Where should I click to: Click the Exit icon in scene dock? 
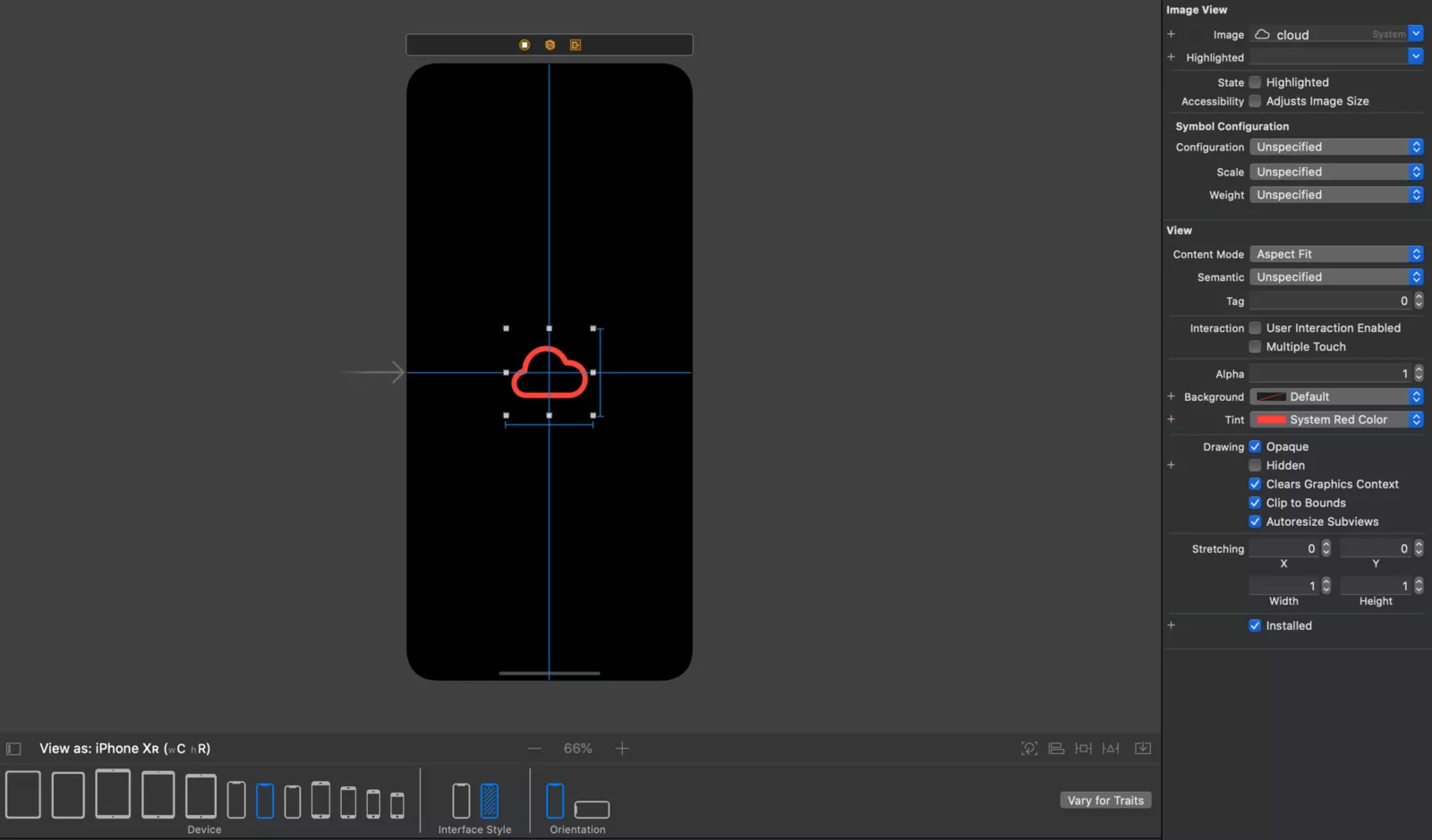click(575, 45)
